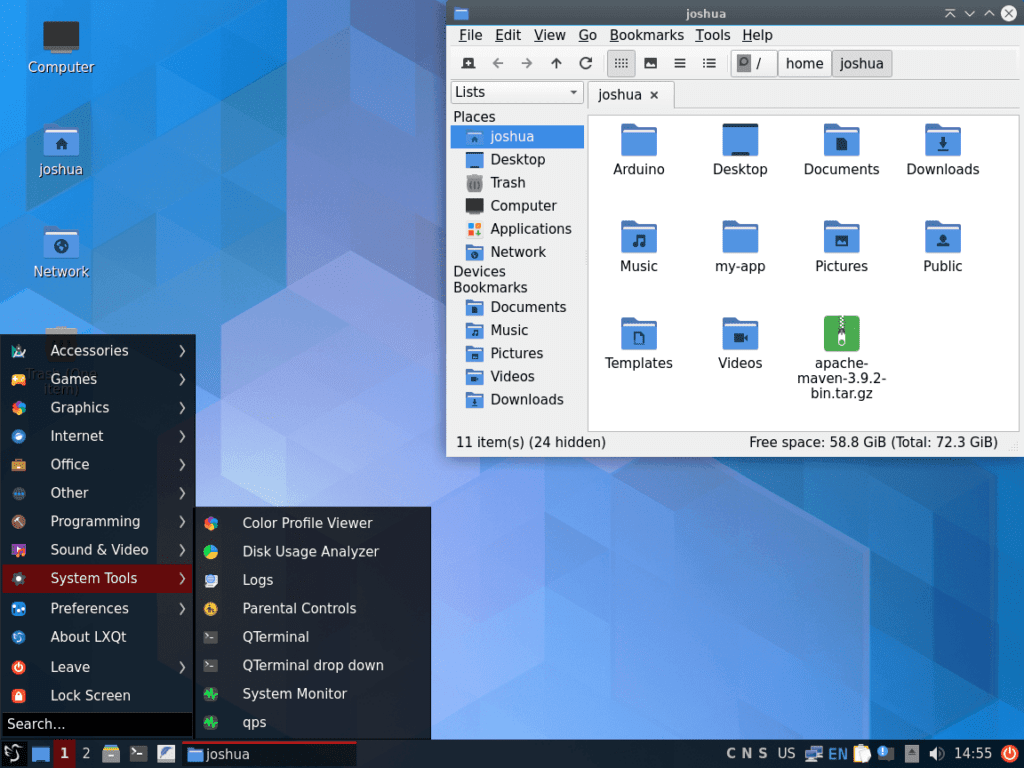The width and height of the screenshot is (1024, 768).
Task: Go up one directory level
Action: (553, 63)
